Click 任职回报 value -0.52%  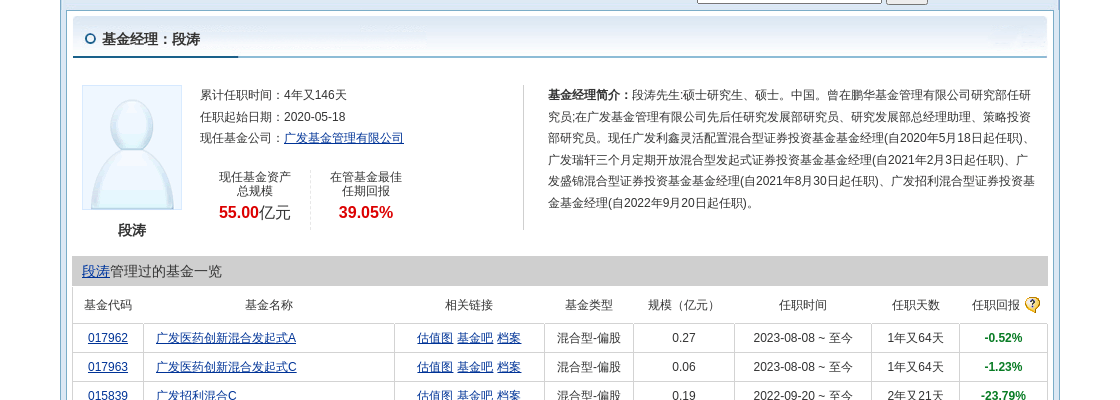coord(1003,338)
